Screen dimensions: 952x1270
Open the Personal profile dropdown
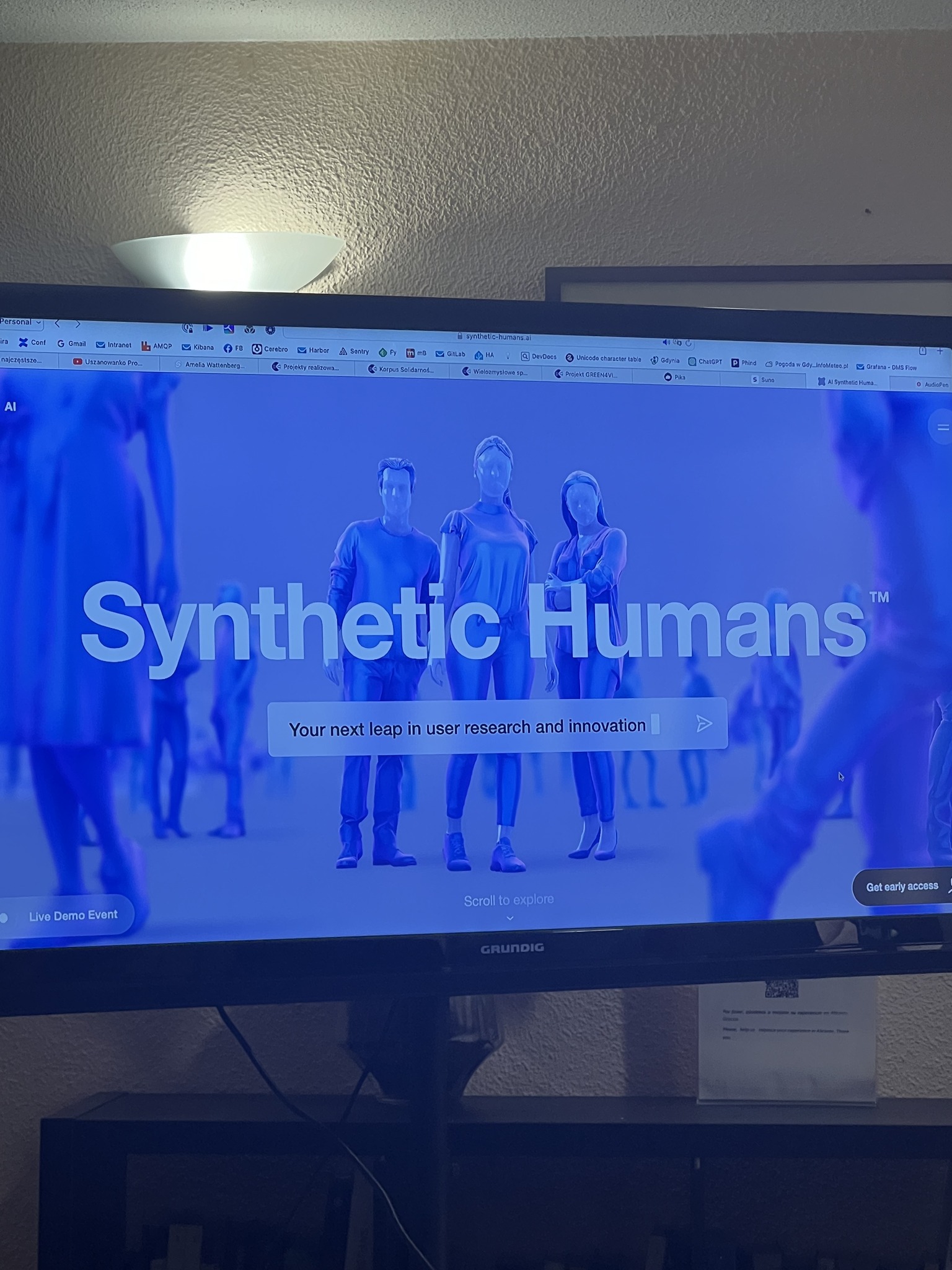21,322
